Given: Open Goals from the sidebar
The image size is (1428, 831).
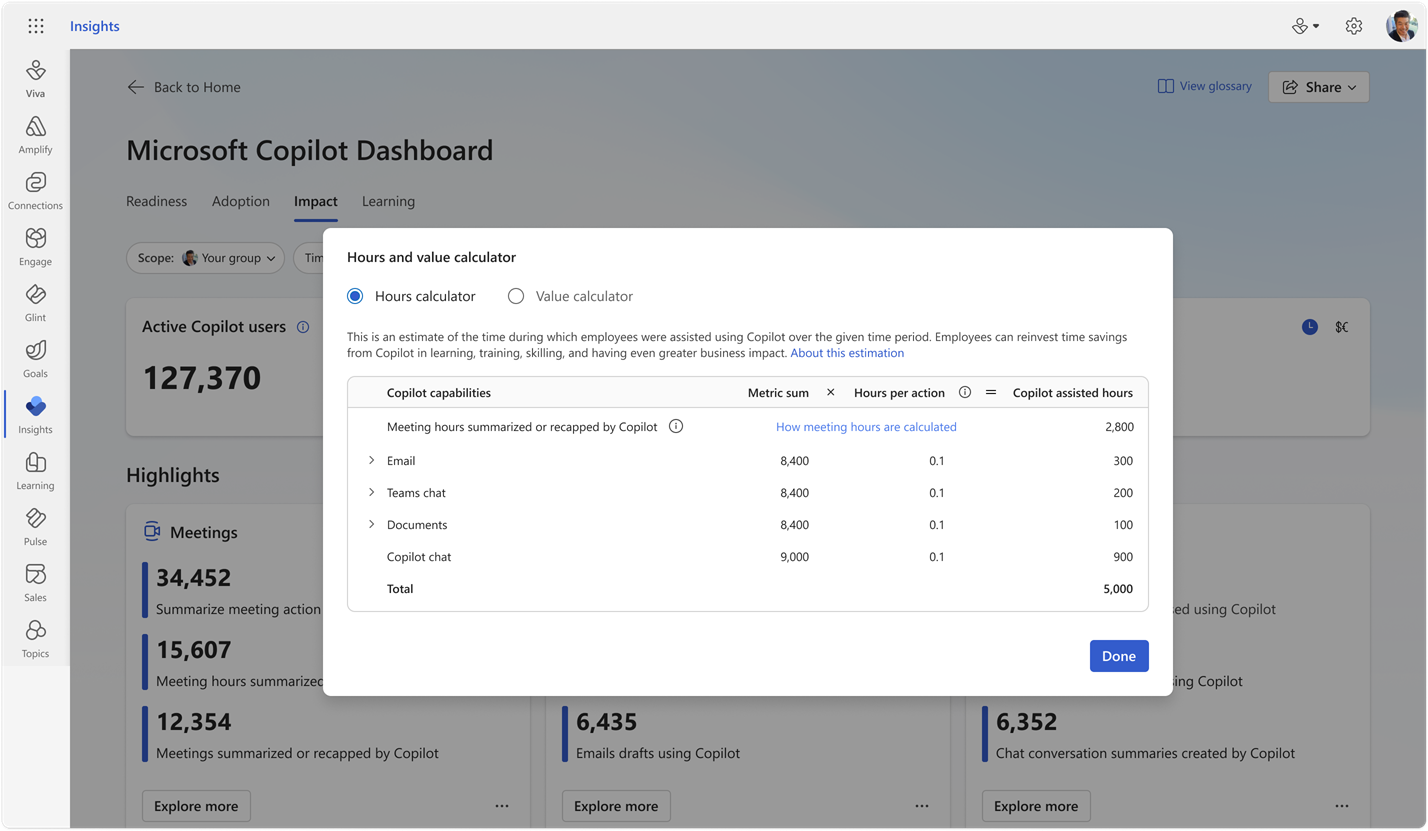Looking at the screenshot, I should point(35,359).
